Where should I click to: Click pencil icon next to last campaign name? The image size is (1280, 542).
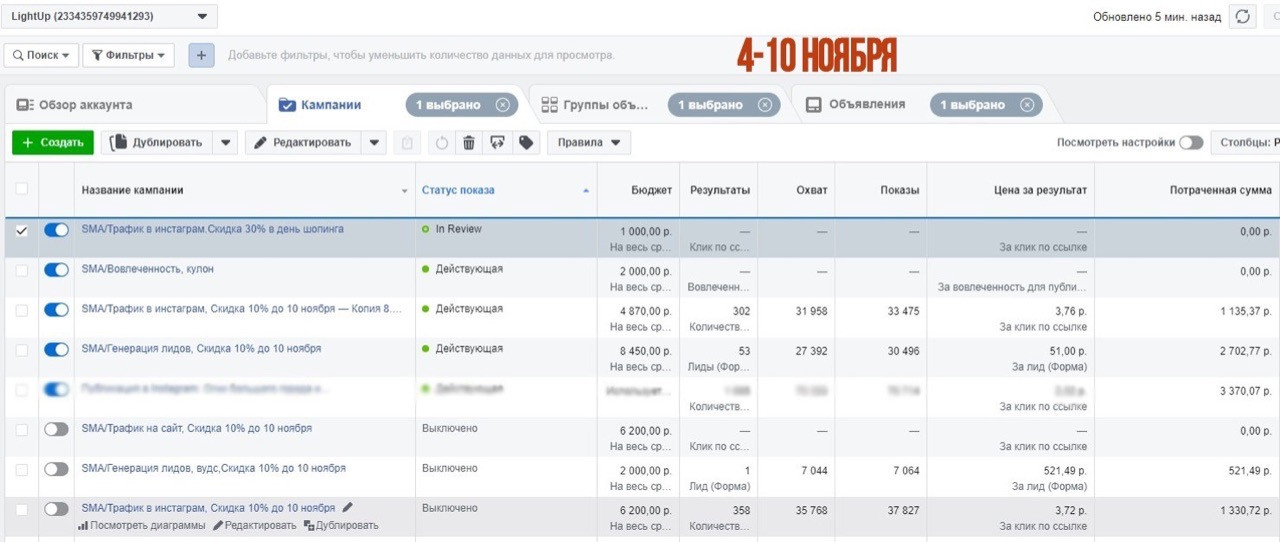pyautogui.click(x=348, y=508)
